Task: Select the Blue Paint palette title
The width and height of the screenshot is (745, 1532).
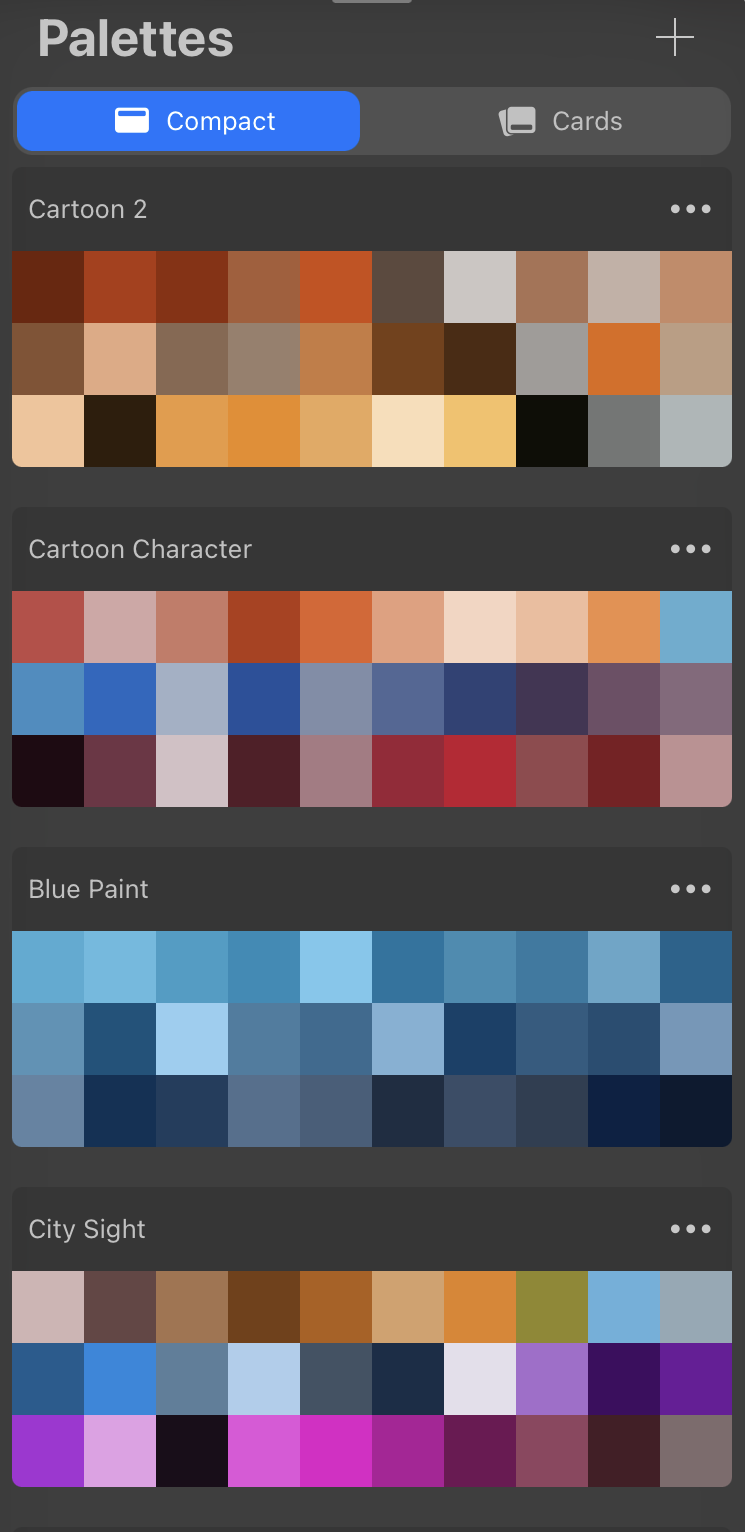Action: click(x=89, y=889)
